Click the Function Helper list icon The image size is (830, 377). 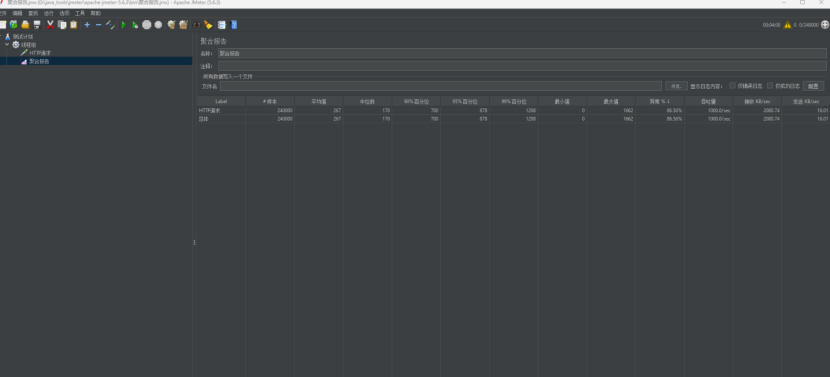point(222,24)
